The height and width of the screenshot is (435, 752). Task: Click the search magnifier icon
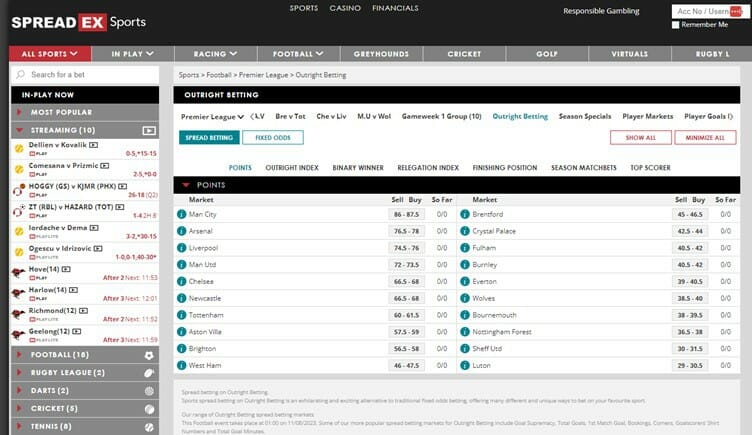[20, 75]
